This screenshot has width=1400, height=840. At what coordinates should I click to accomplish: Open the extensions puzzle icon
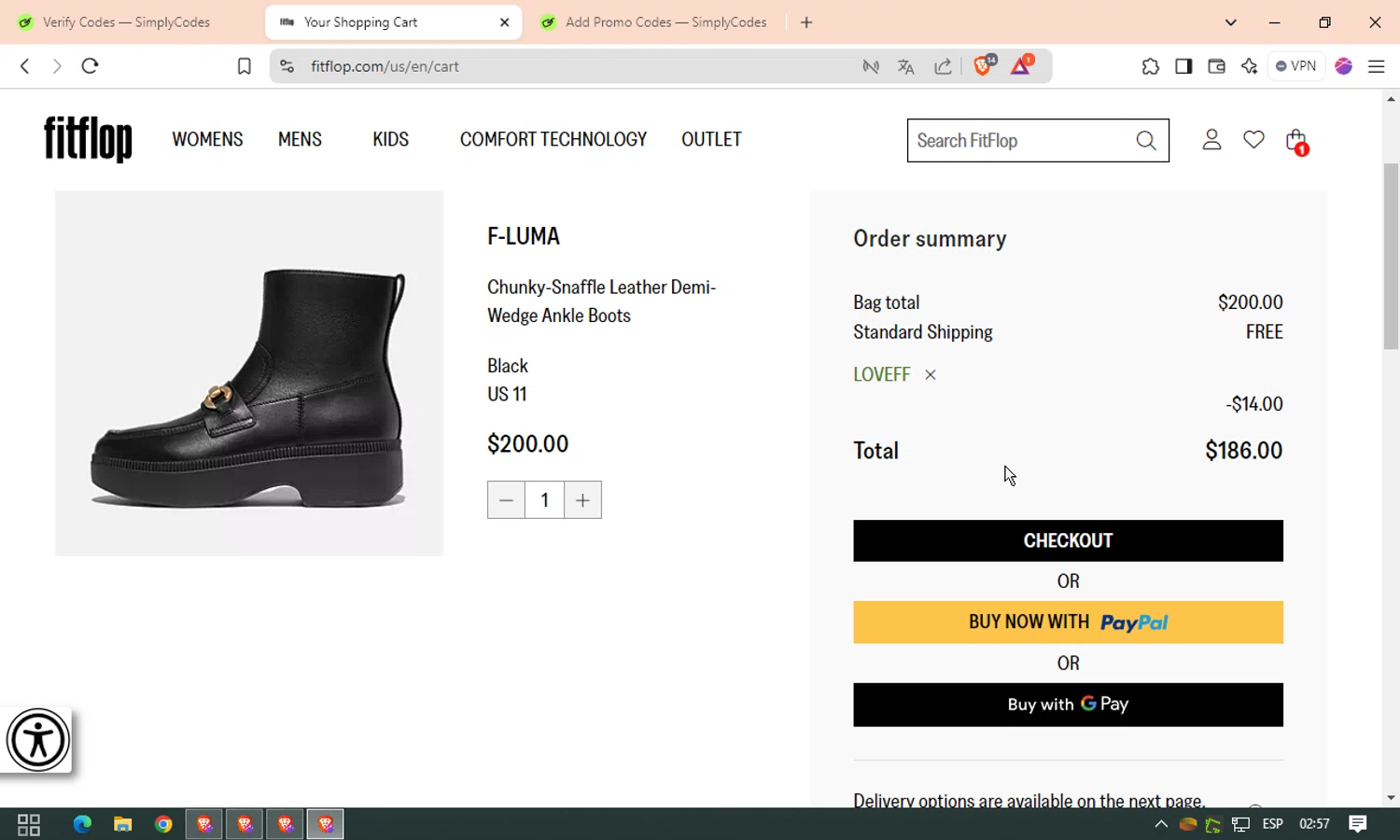point(1150,66)
